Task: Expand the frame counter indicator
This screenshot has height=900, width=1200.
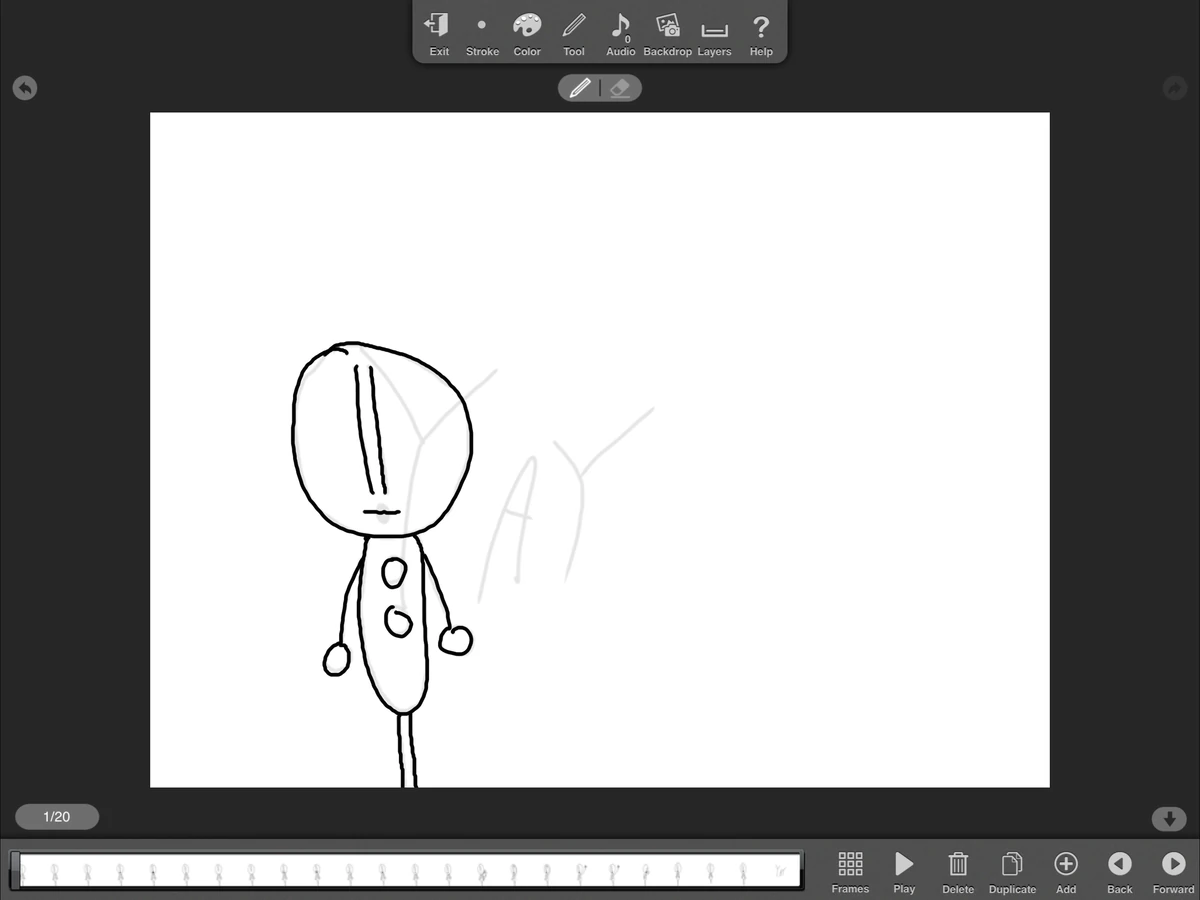Action: (x=56, y=816)
